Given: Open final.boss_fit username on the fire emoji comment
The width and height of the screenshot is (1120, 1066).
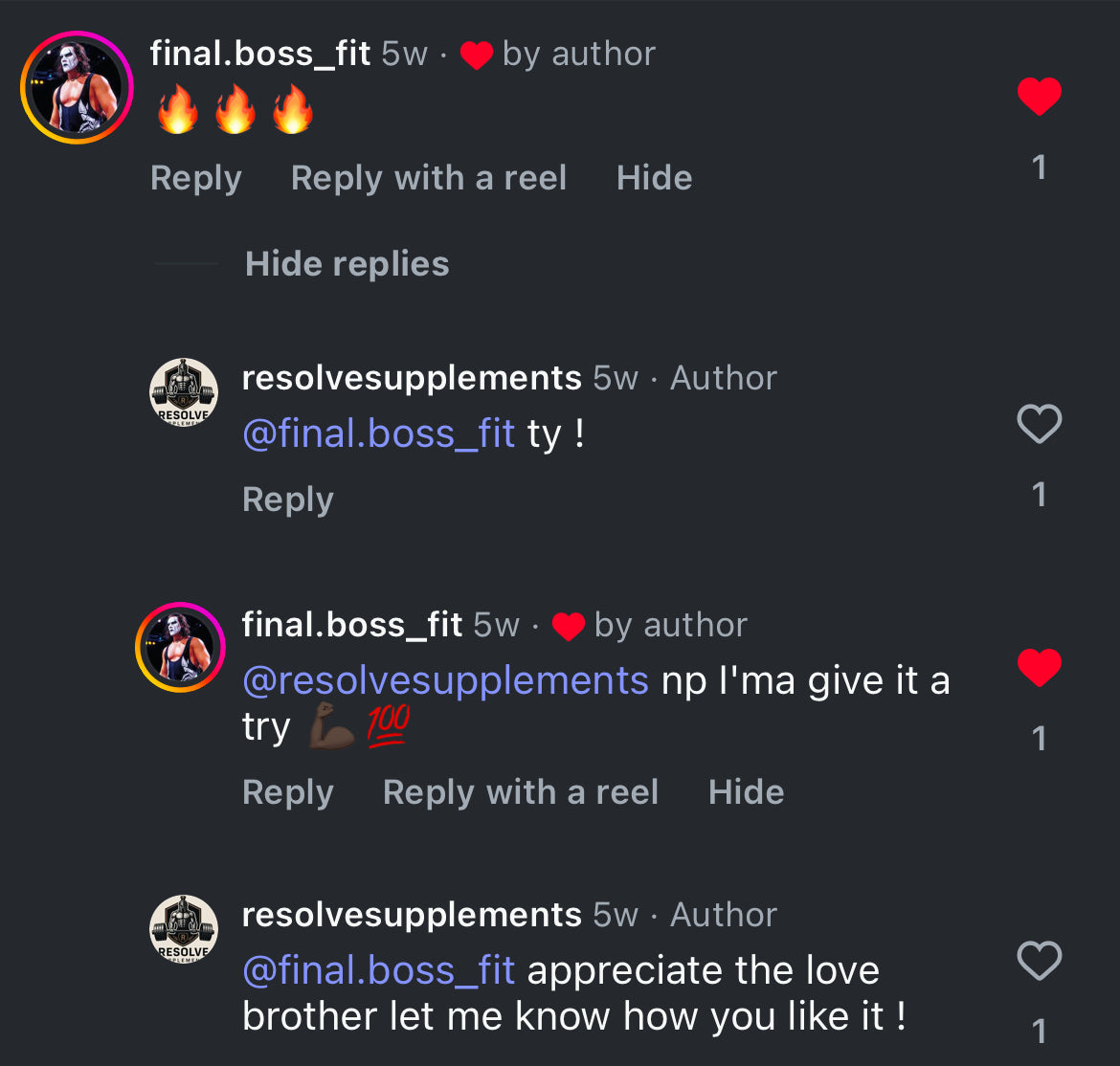Looking at the screenshot, I should click(259, 54).
